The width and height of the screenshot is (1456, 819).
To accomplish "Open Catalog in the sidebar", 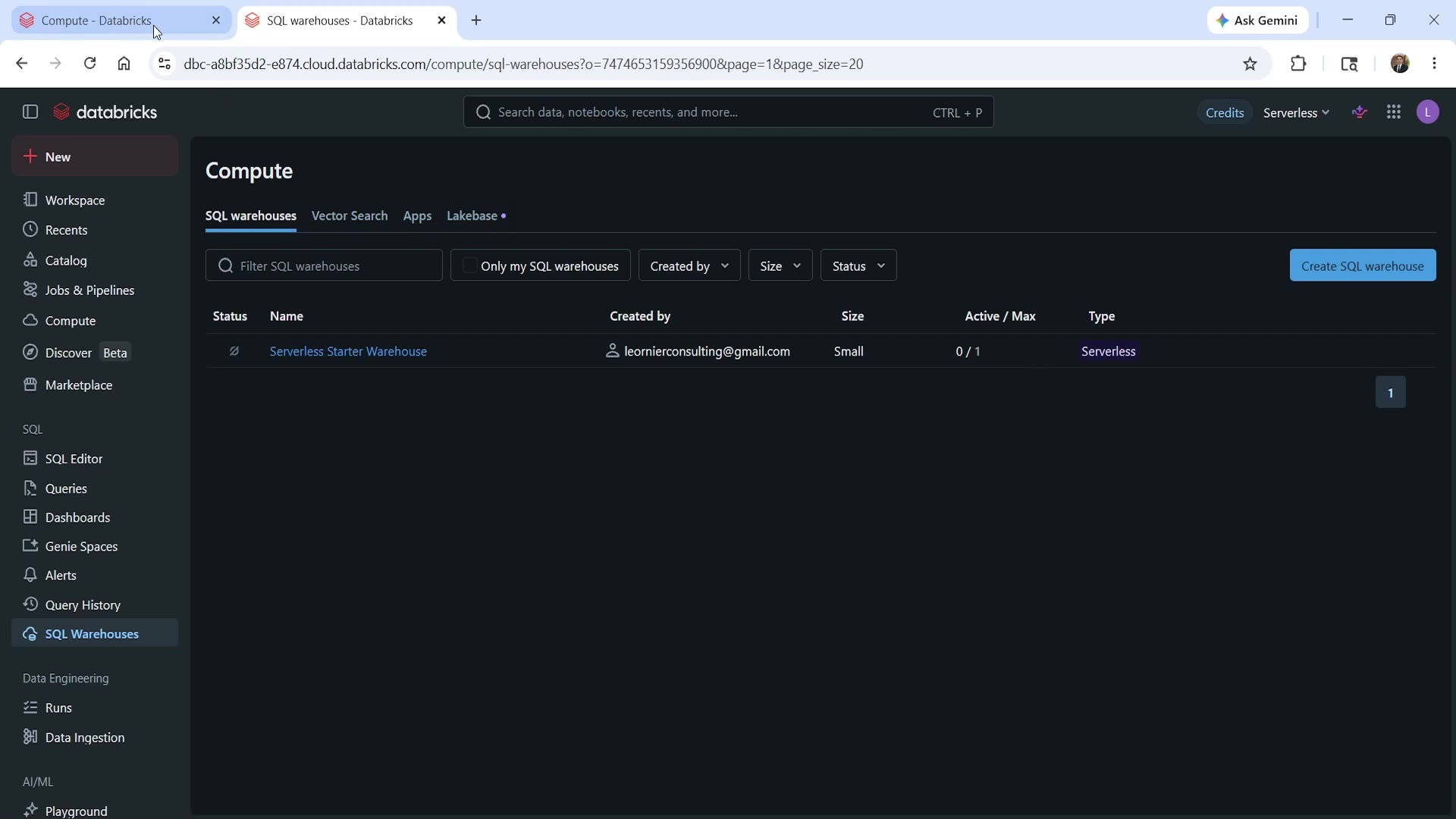I will tap(95, 260).
